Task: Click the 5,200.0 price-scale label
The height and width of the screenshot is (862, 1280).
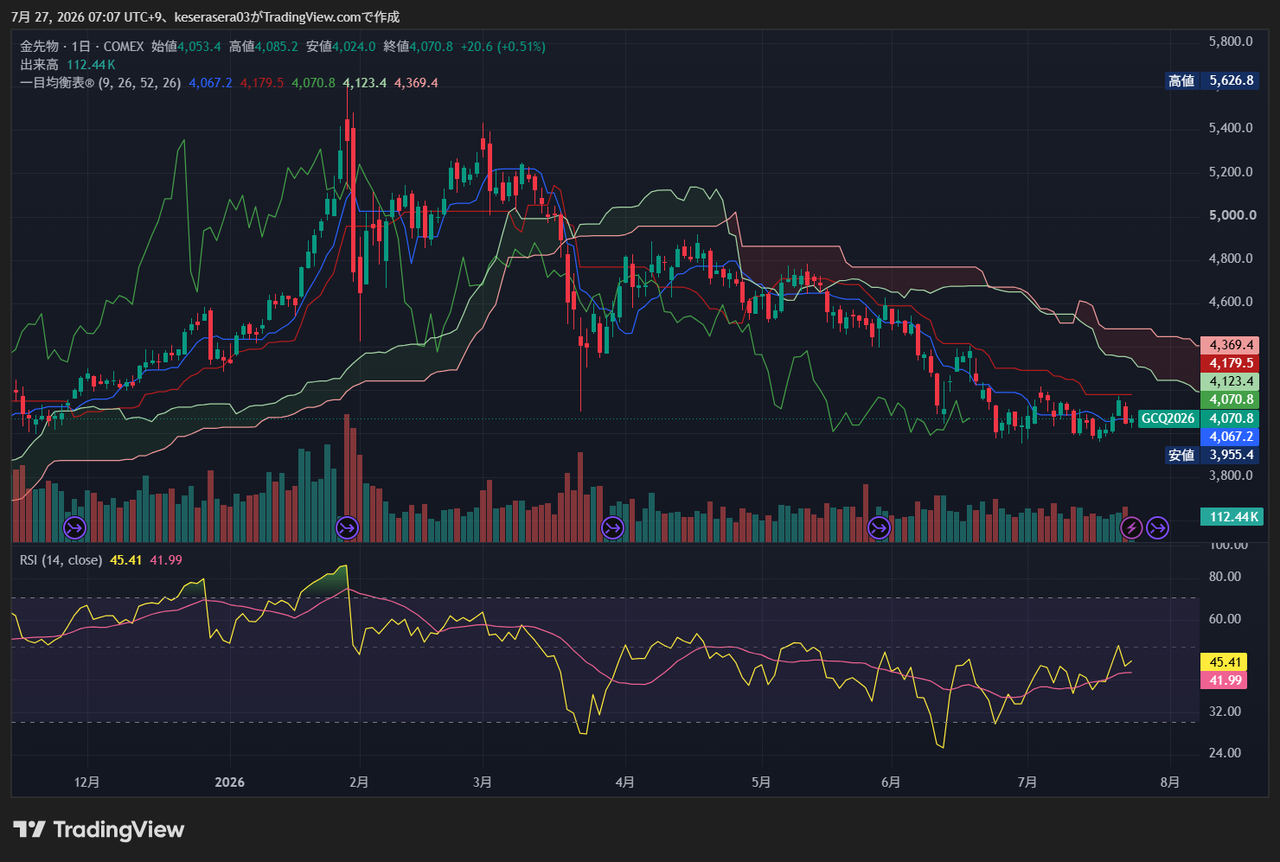Action: click(x=1231, y=171)
